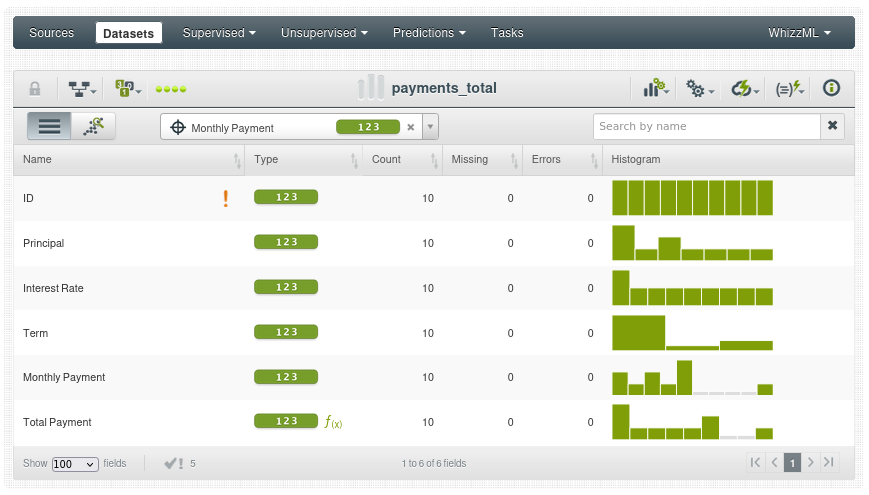The width and height of the screenshot is (869, 495).
Task: Click the formula icon beside Total Payment
Action: pyautogui.click(x=333, y=422)
